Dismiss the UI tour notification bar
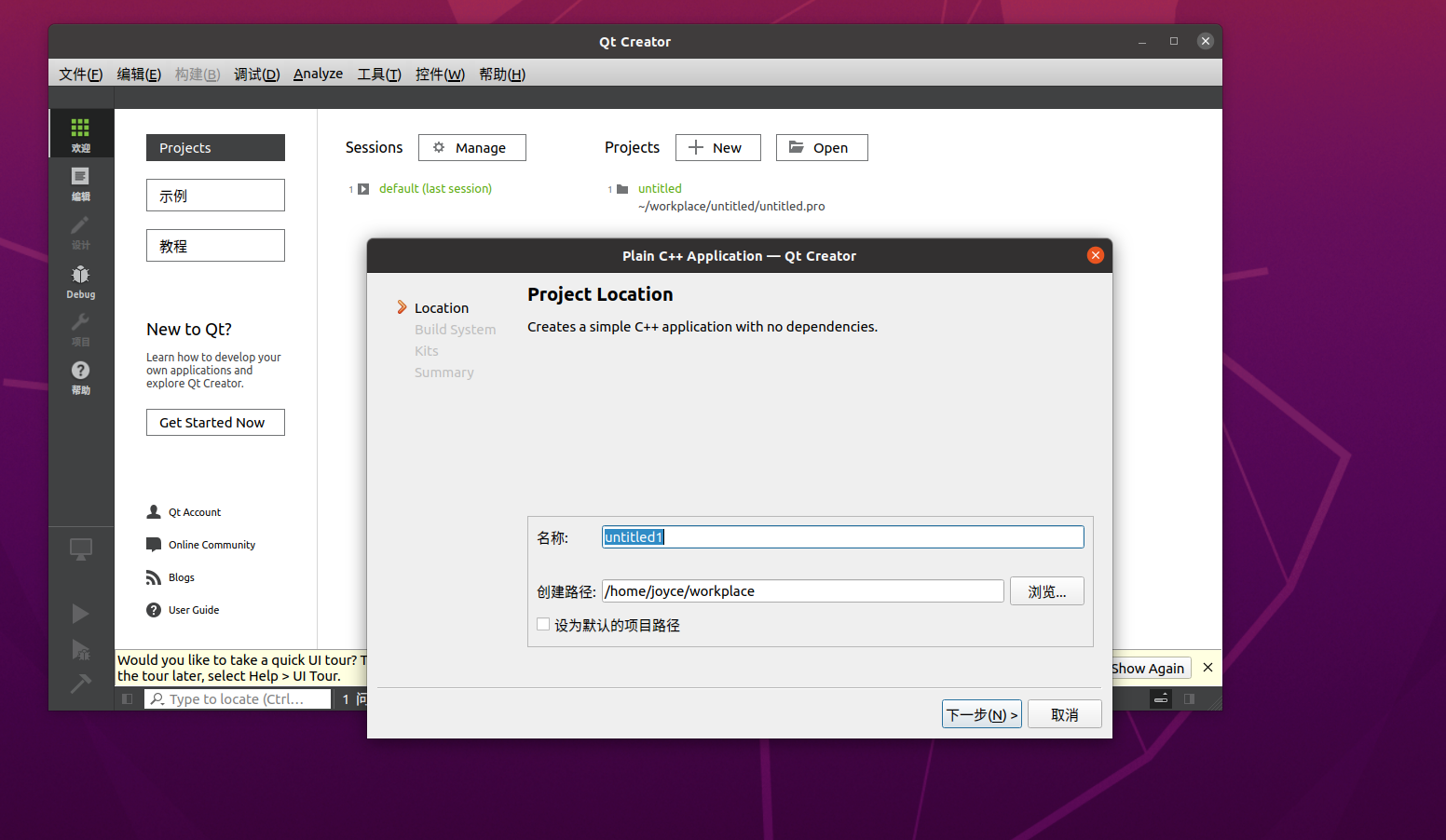 (1207, 668)
